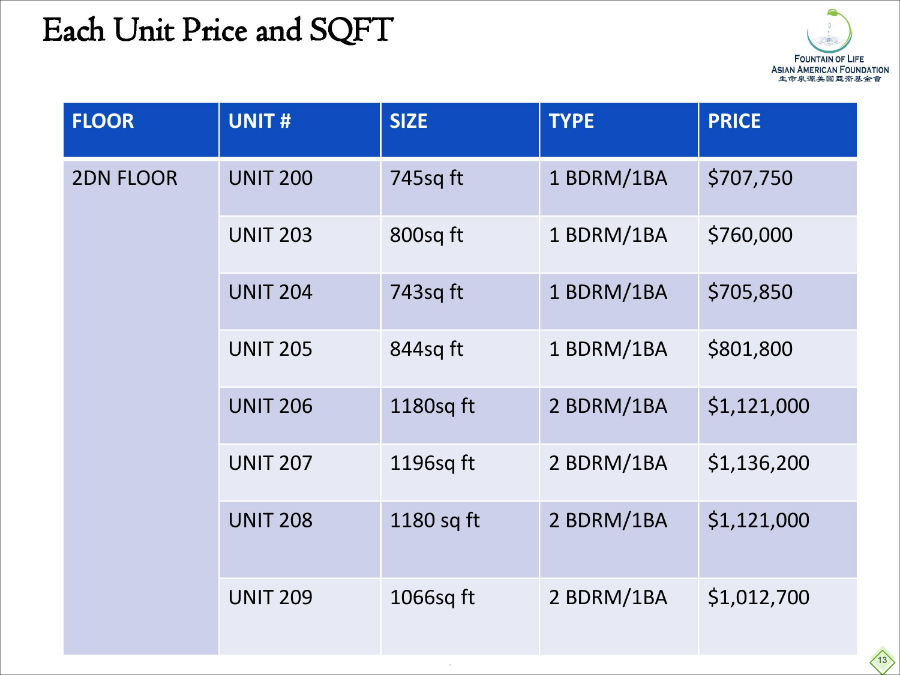Click the slide title Each Unit Price and SQFT
This screenshot has width=900, height=675.
(x=217, y=31)
